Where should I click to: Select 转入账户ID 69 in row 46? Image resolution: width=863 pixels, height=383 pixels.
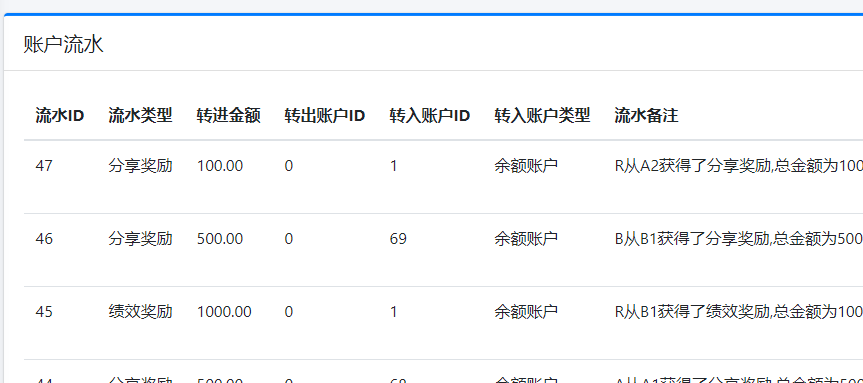398,239
